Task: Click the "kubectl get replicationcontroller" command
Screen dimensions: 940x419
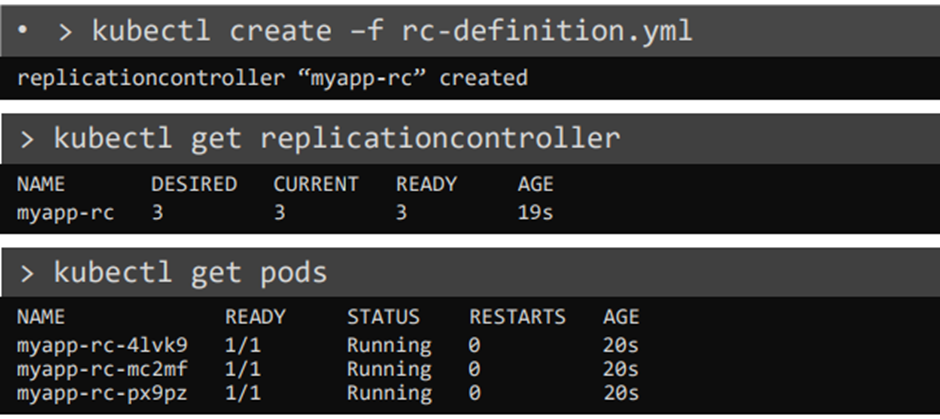Action: 337,138
